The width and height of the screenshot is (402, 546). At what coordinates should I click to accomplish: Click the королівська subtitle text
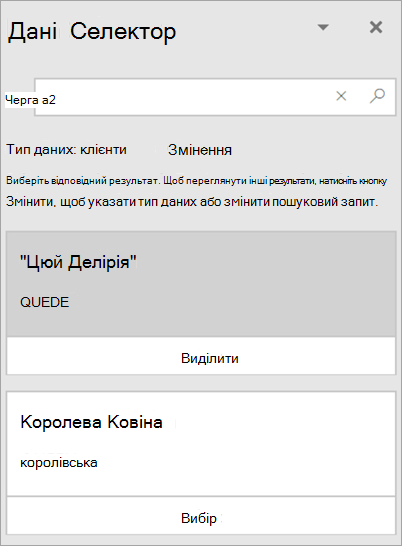59,463
